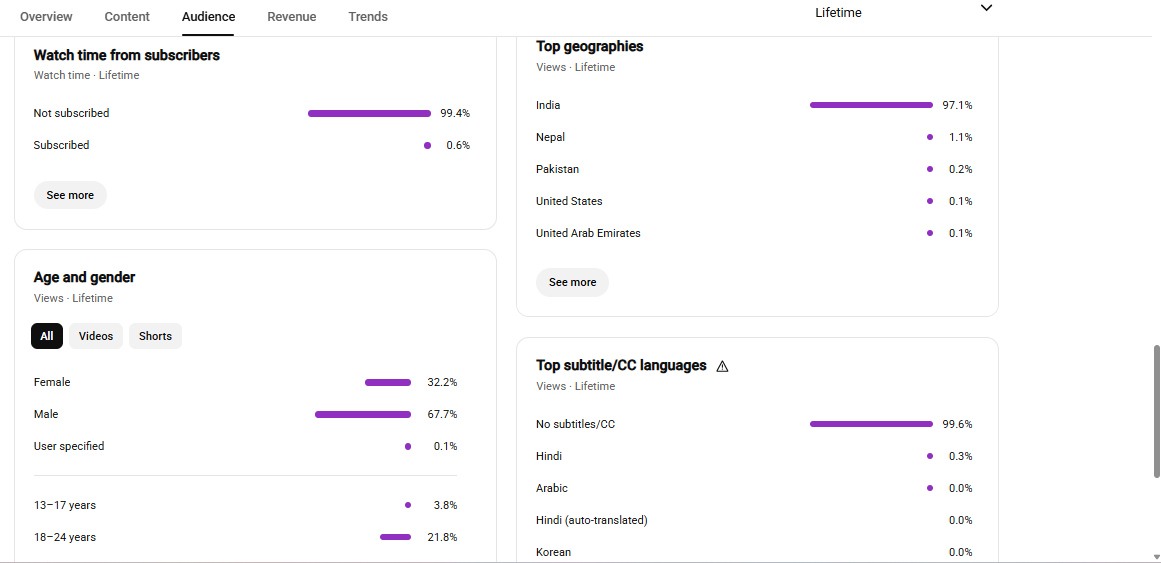This screenshot has width=1161, height=563.
Task: Click See more under Watch time from subscribers
Action: 70,195
